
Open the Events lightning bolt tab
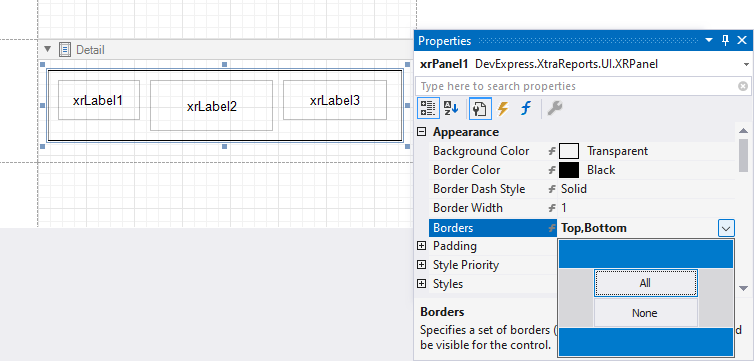tap(503, 109)
